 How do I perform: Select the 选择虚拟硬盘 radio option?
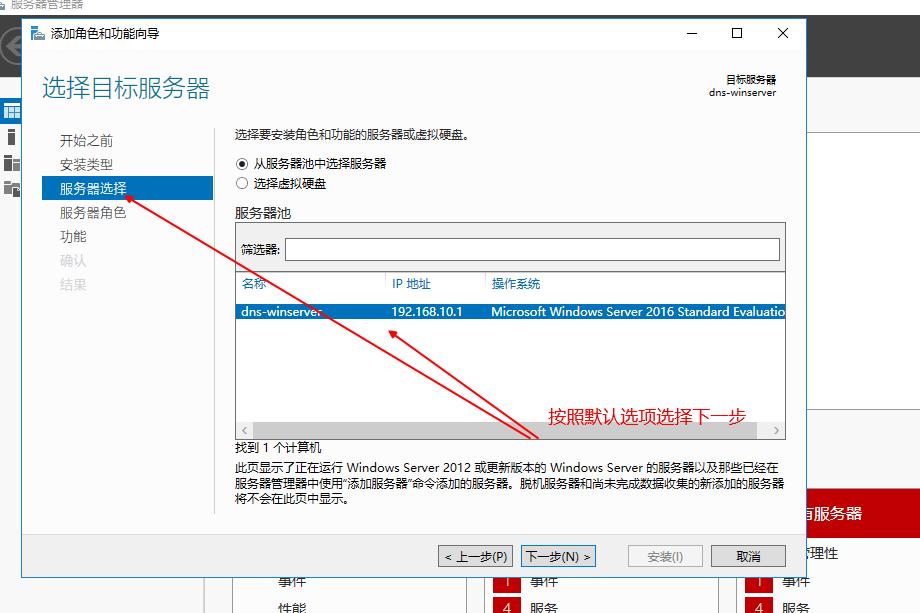click(x=241, y=183)
